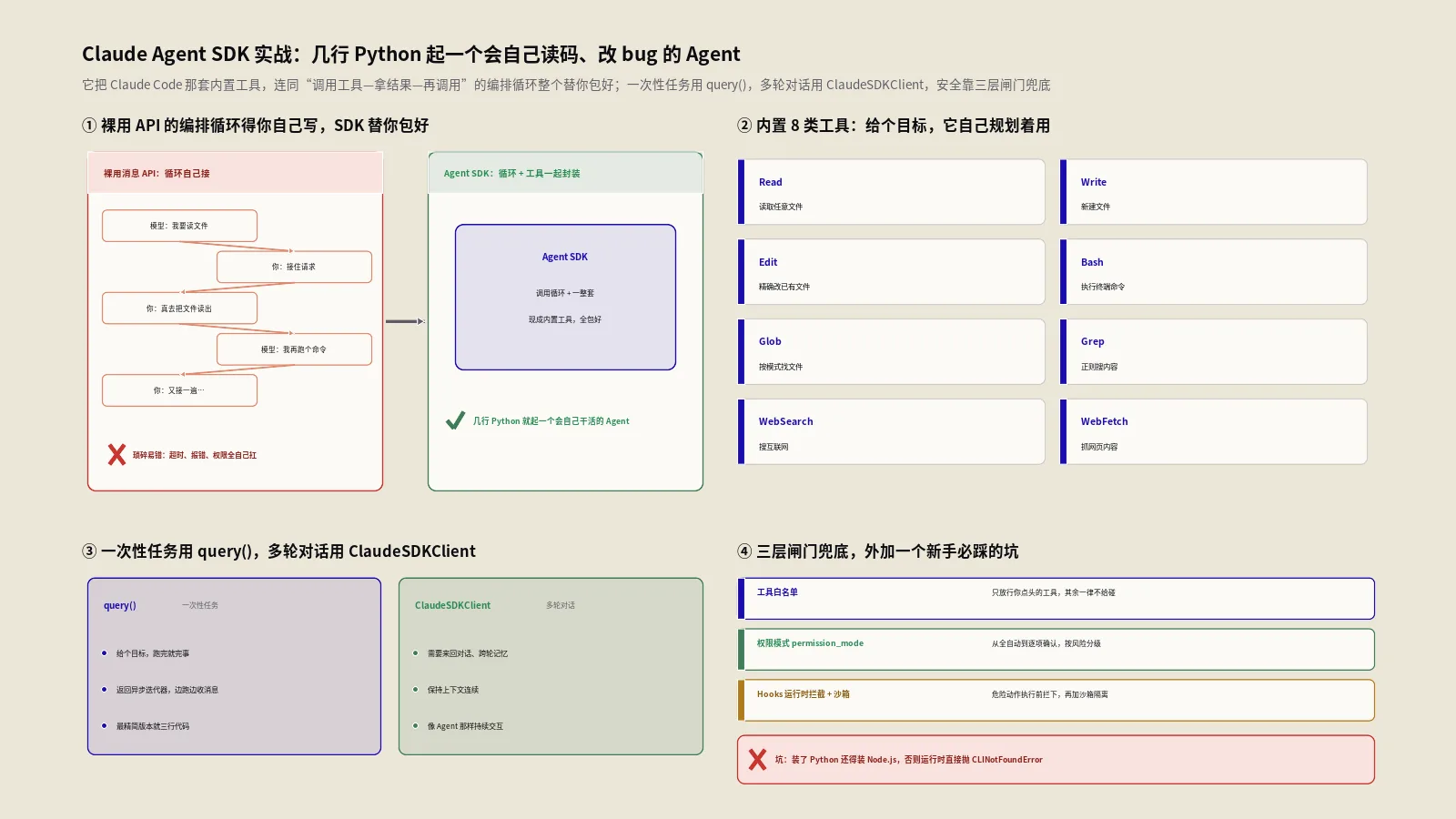1456x819 pixels.
Task: Click the 搜互联网 description under WebSearch
Action: [773, 447]
